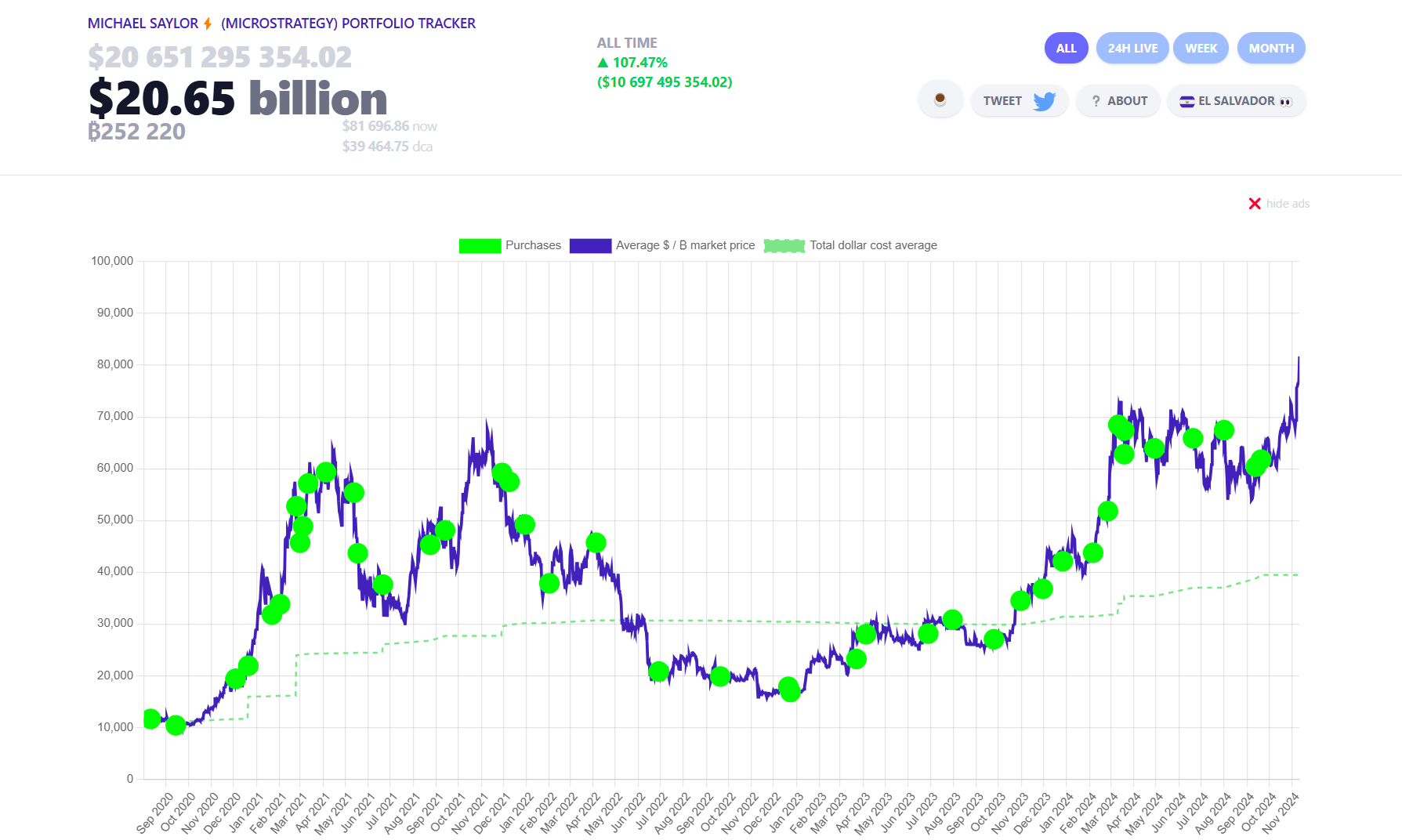Open the ABOUT page
Screen dimensions: 1402x840
pyautogui.click(x=1118, y=101)
